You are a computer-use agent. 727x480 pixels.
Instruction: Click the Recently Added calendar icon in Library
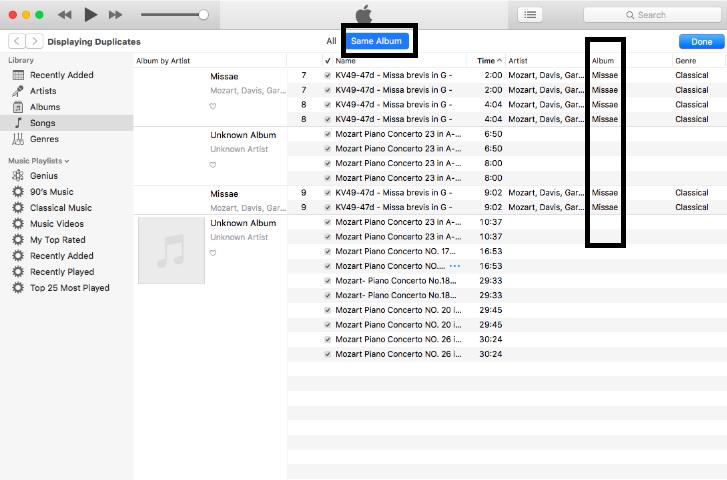[x=18, y=75]
